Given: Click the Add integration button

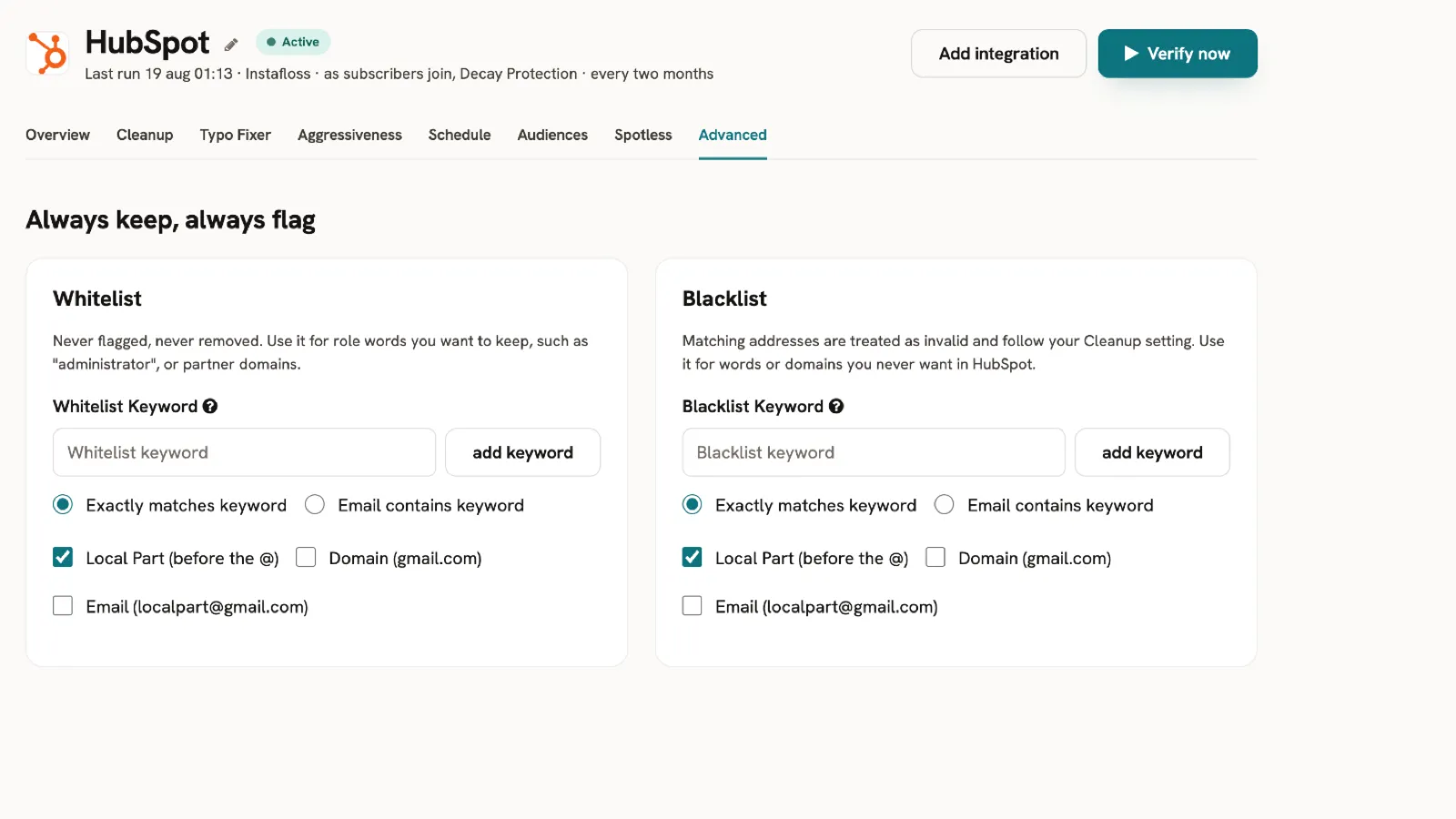Looking at the screenshot, I should pyautogui.click(x=998, y=54).
